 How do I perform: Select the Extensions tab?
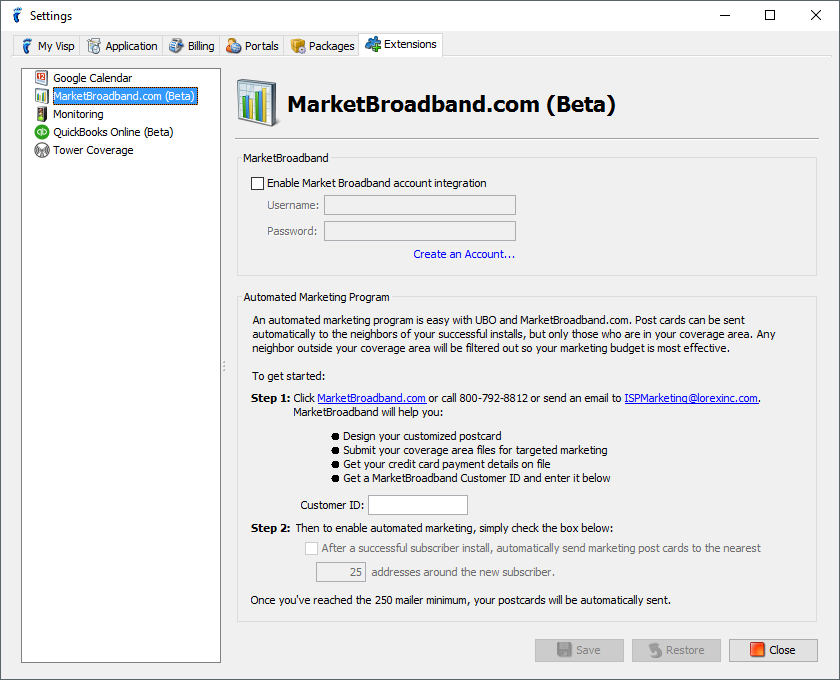[401, 44]
